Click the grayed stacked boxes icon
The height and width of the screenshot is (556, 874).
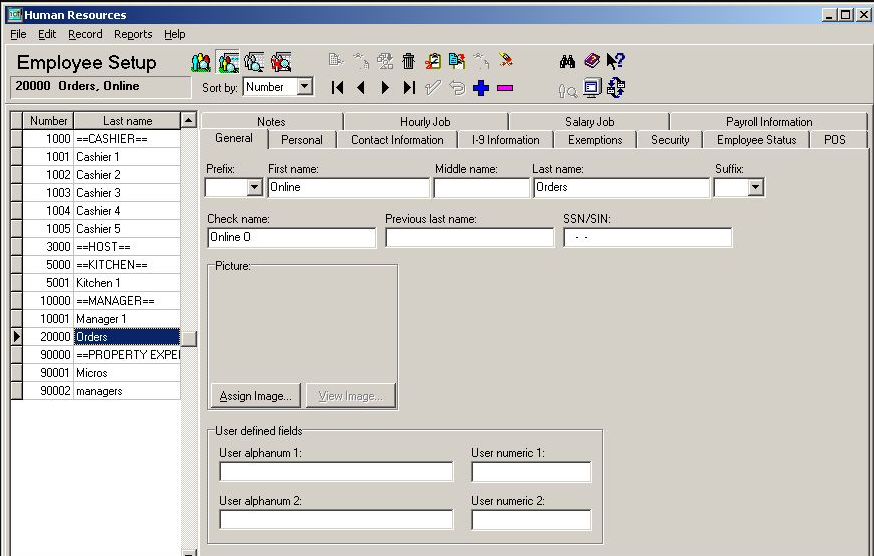(x=385, y=61)
